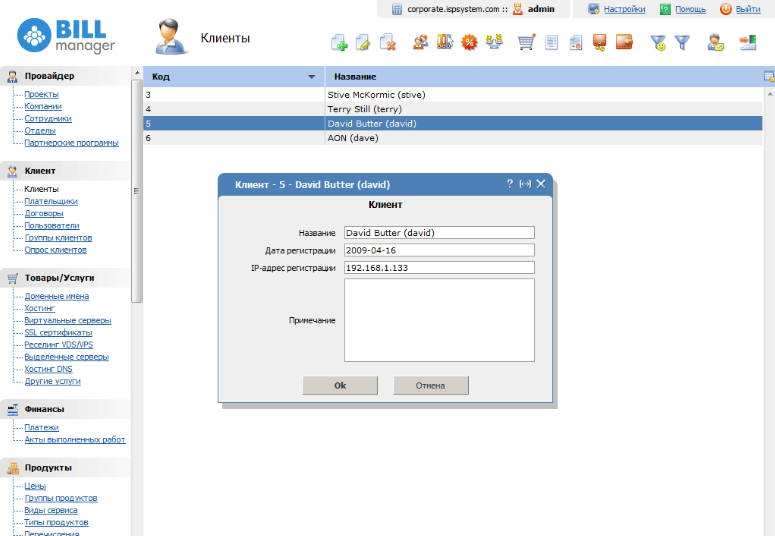
Task: Click the brown wallet icon
Action: pos(625,42)
